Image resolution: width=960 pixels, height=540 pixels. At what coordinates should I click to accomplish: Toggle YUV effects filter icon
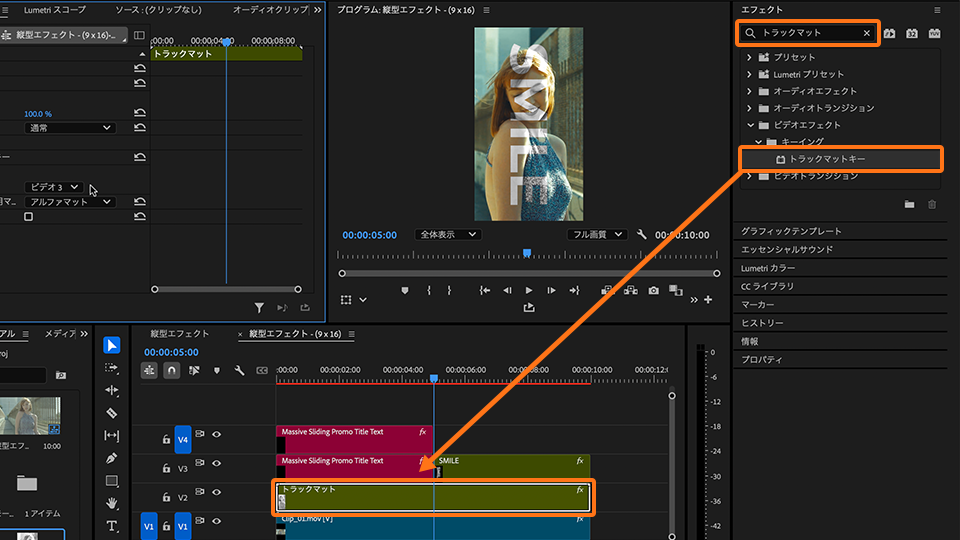pyautogui.click(x=934, y=34)
